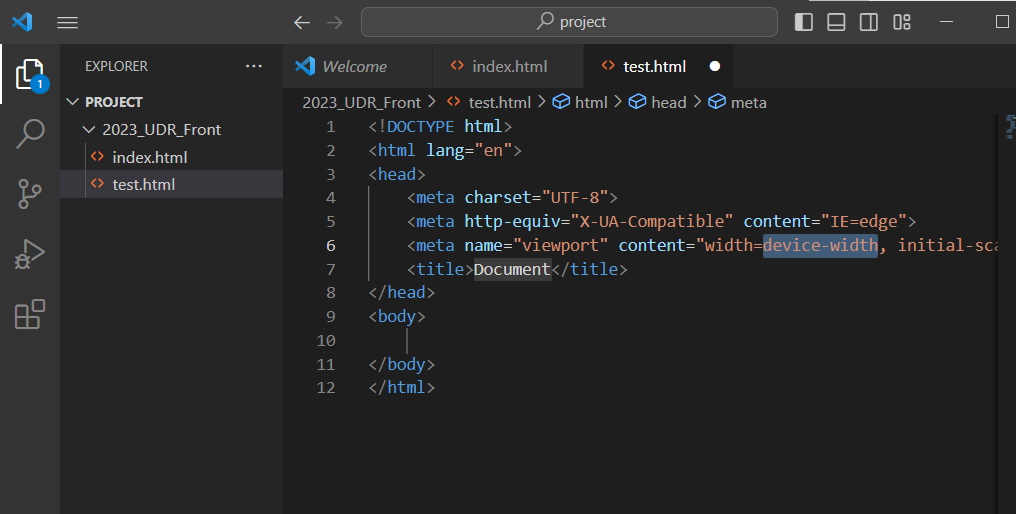Image resolution: width=1016 pixels, height=514 pixels.
Task: Click test.html in the breadcrumb
Action: [x=500, y=102]
